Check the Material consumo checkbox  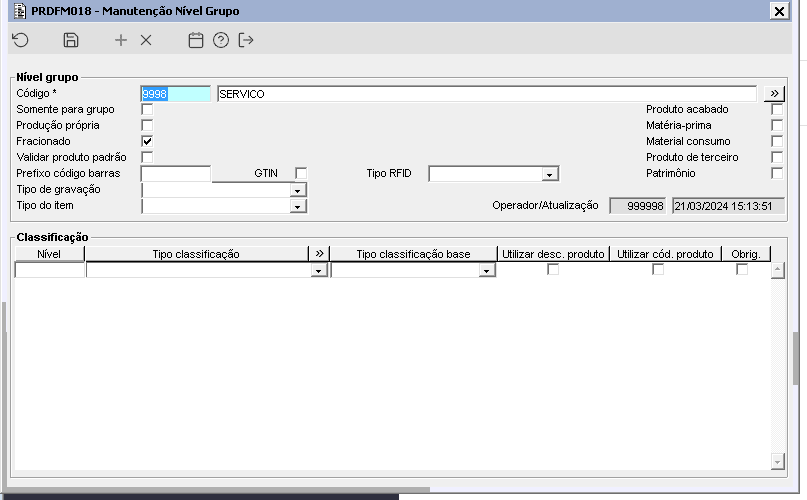pyautogui.click(x=777, y=141)
